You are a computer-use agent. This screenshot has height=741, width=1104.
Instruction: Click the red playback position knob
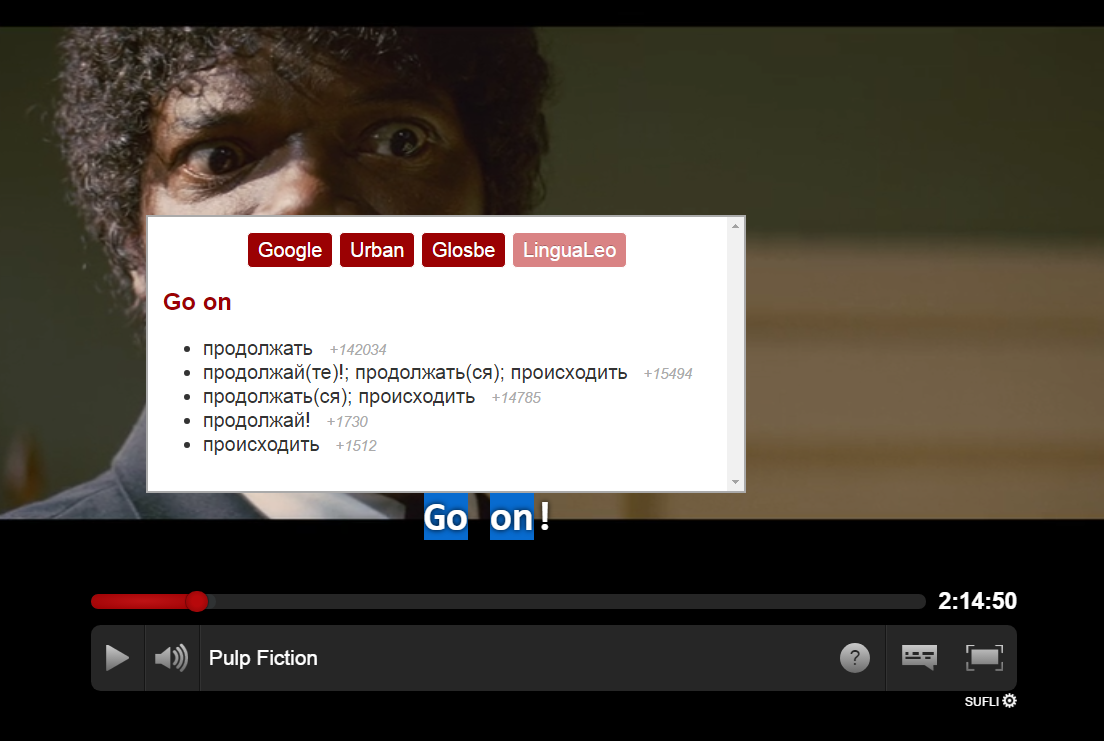pyautogui.click(x=197, y=602)
